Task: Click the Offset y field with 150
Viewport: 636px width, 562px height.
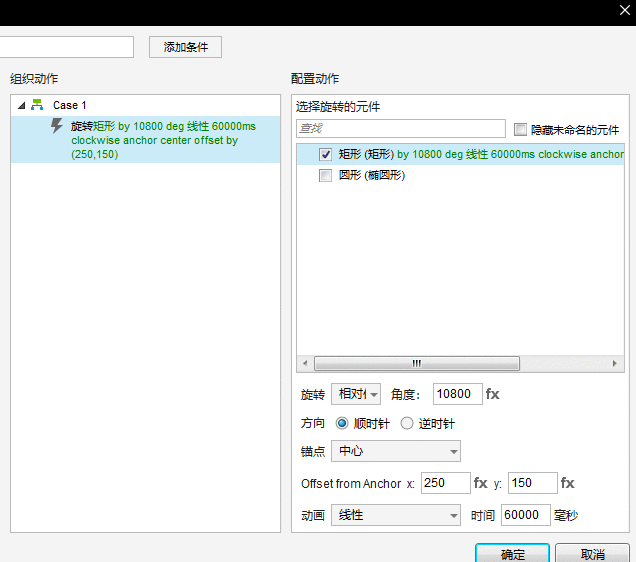Action: (x=533, y=483)
